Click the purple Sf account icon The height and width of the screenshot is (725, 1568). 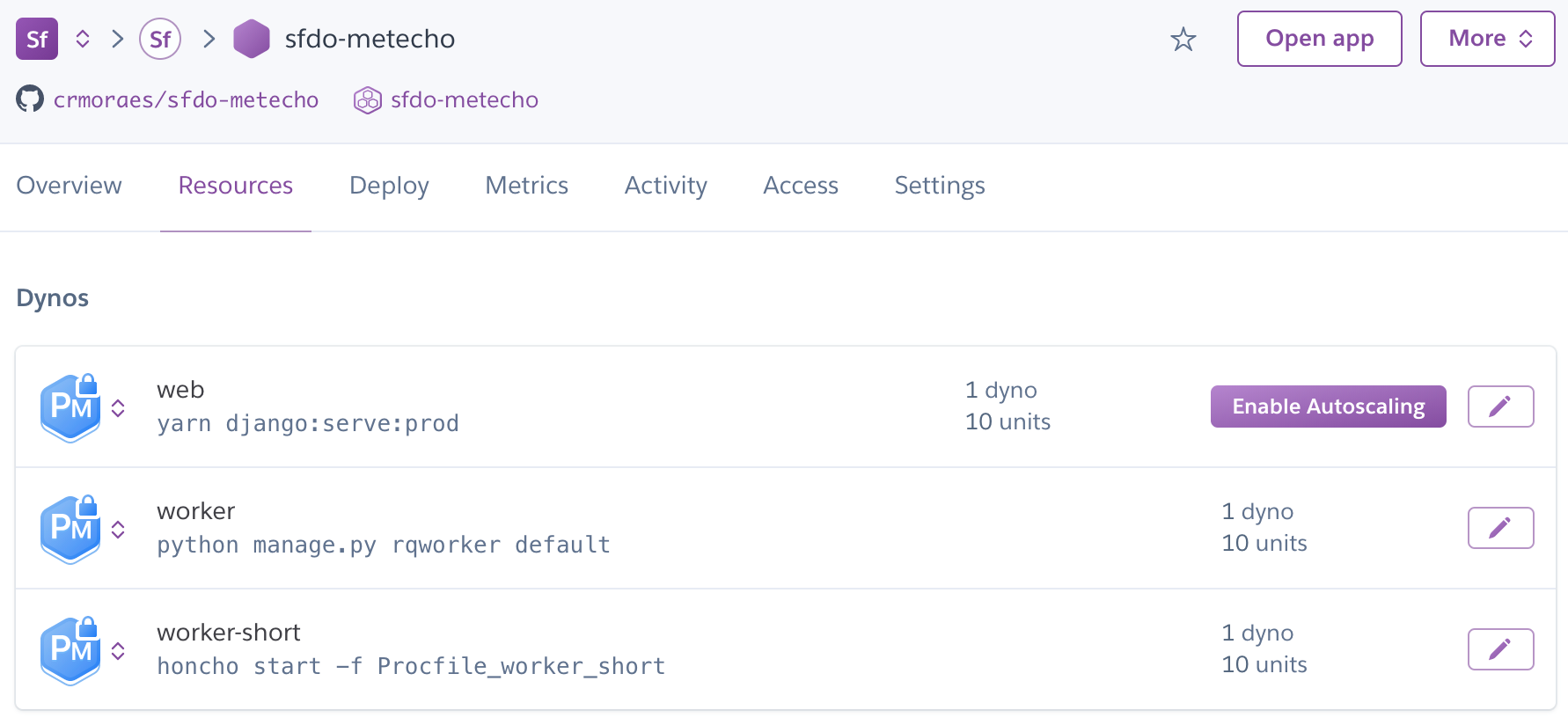click(x=37, y=39)
